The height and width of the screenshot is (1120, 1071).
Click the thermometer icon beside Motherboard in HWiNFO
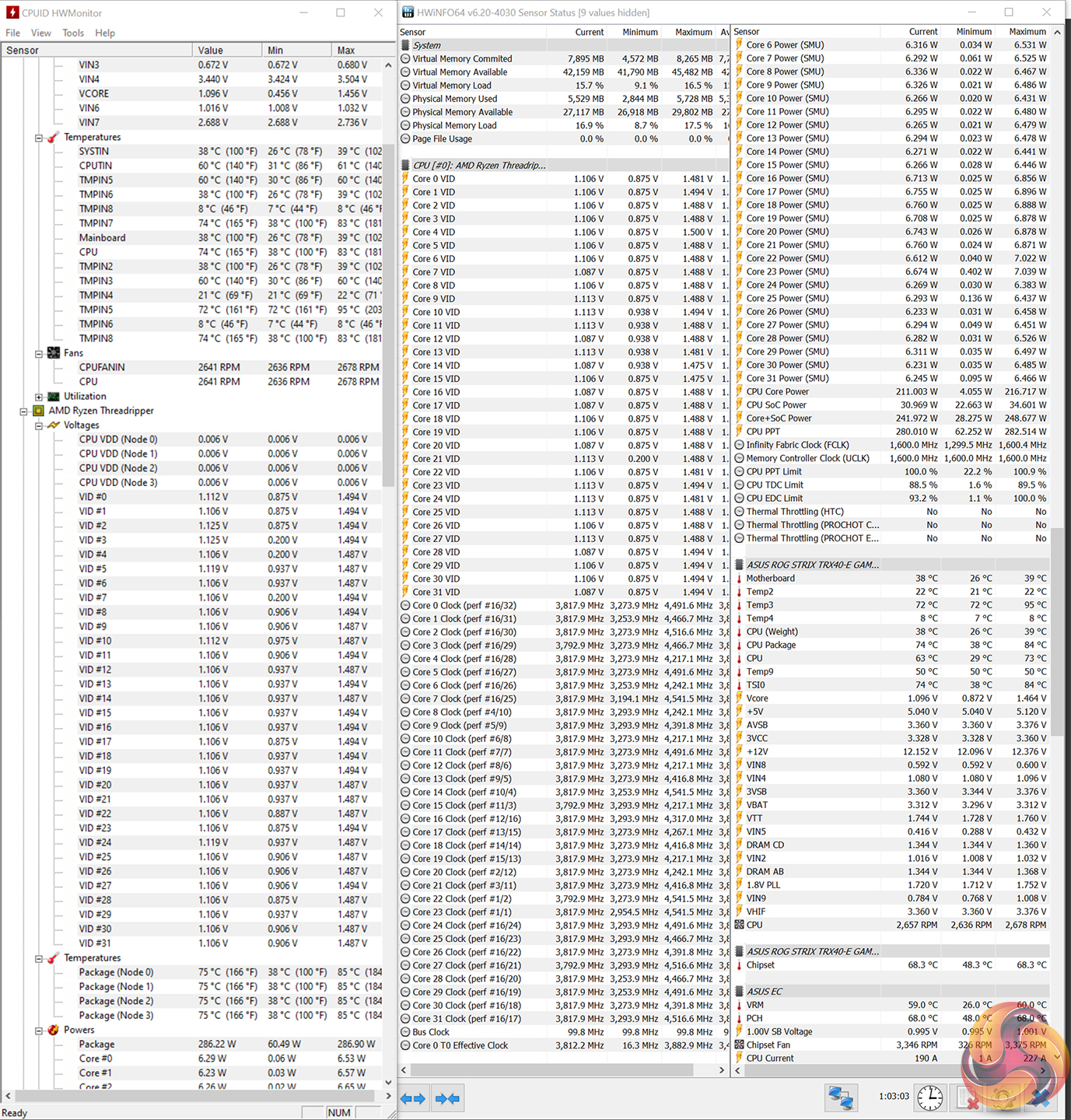[739, 579]
